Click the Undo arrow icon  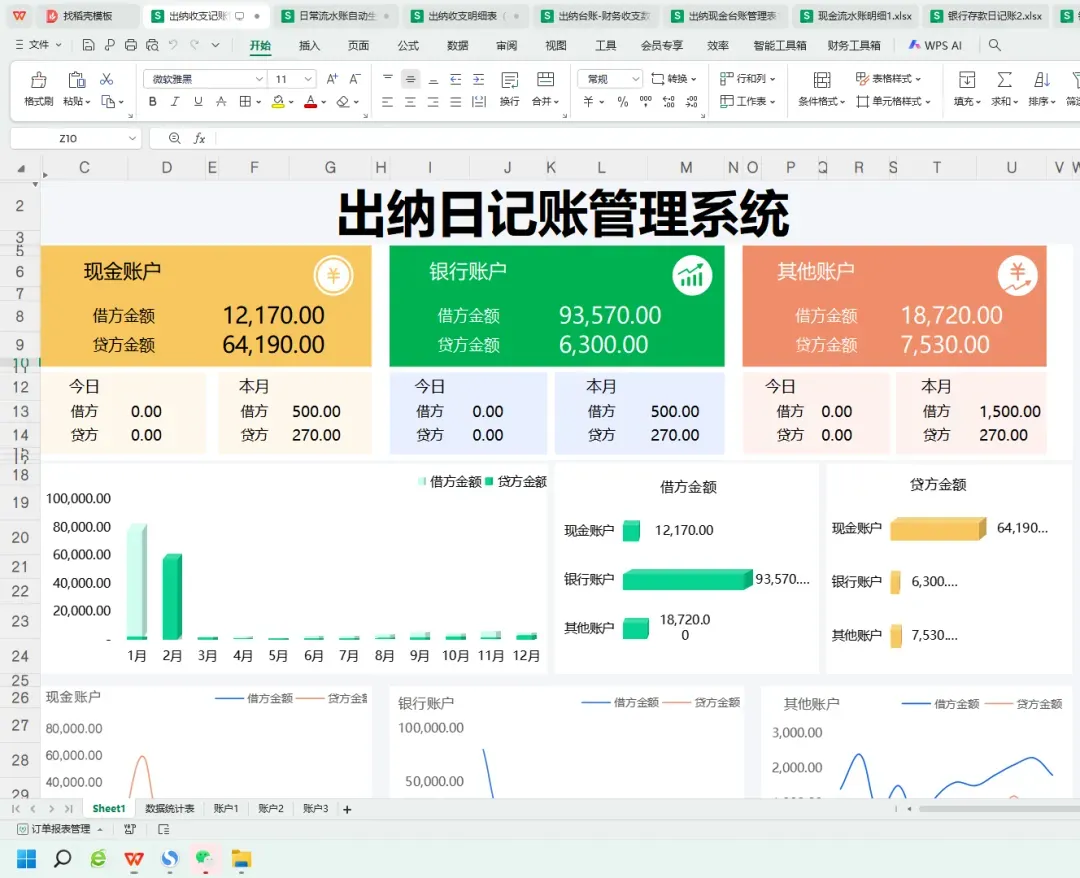click(x=173, y=45)
